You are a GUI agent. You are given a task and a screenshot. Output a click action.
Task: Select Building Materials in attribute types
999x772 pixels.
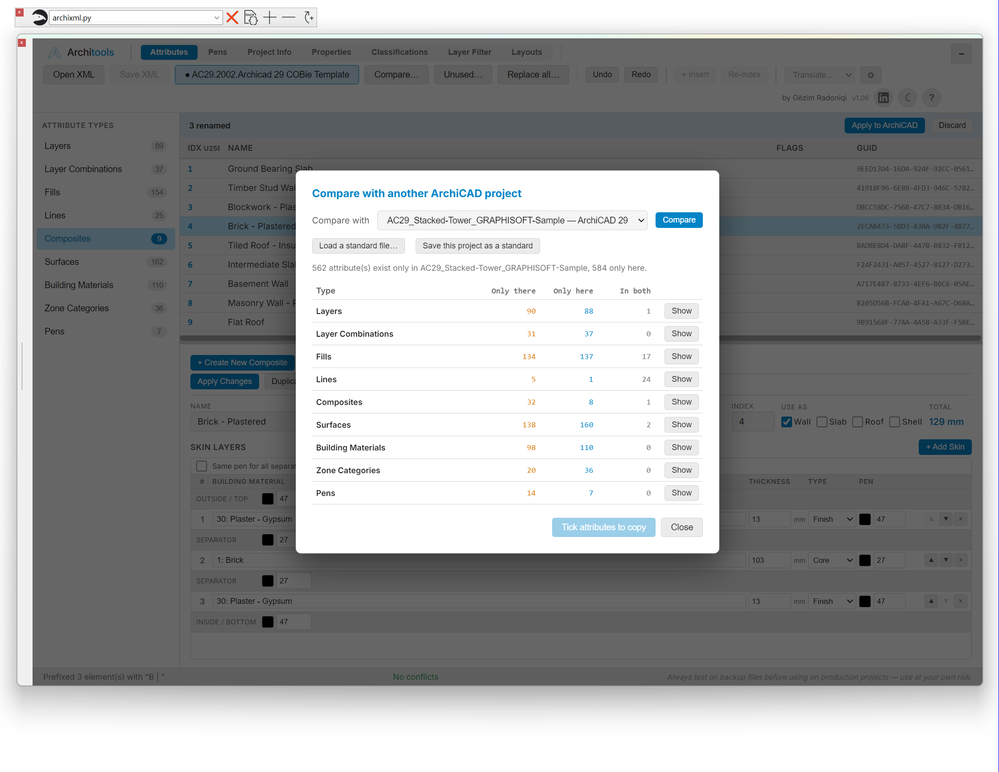pos(105,285)
